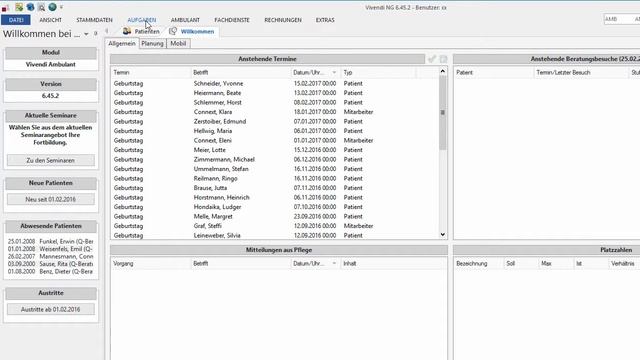
Task: Click the Patient column header in Beratungsbesuche
Action: 493,72
